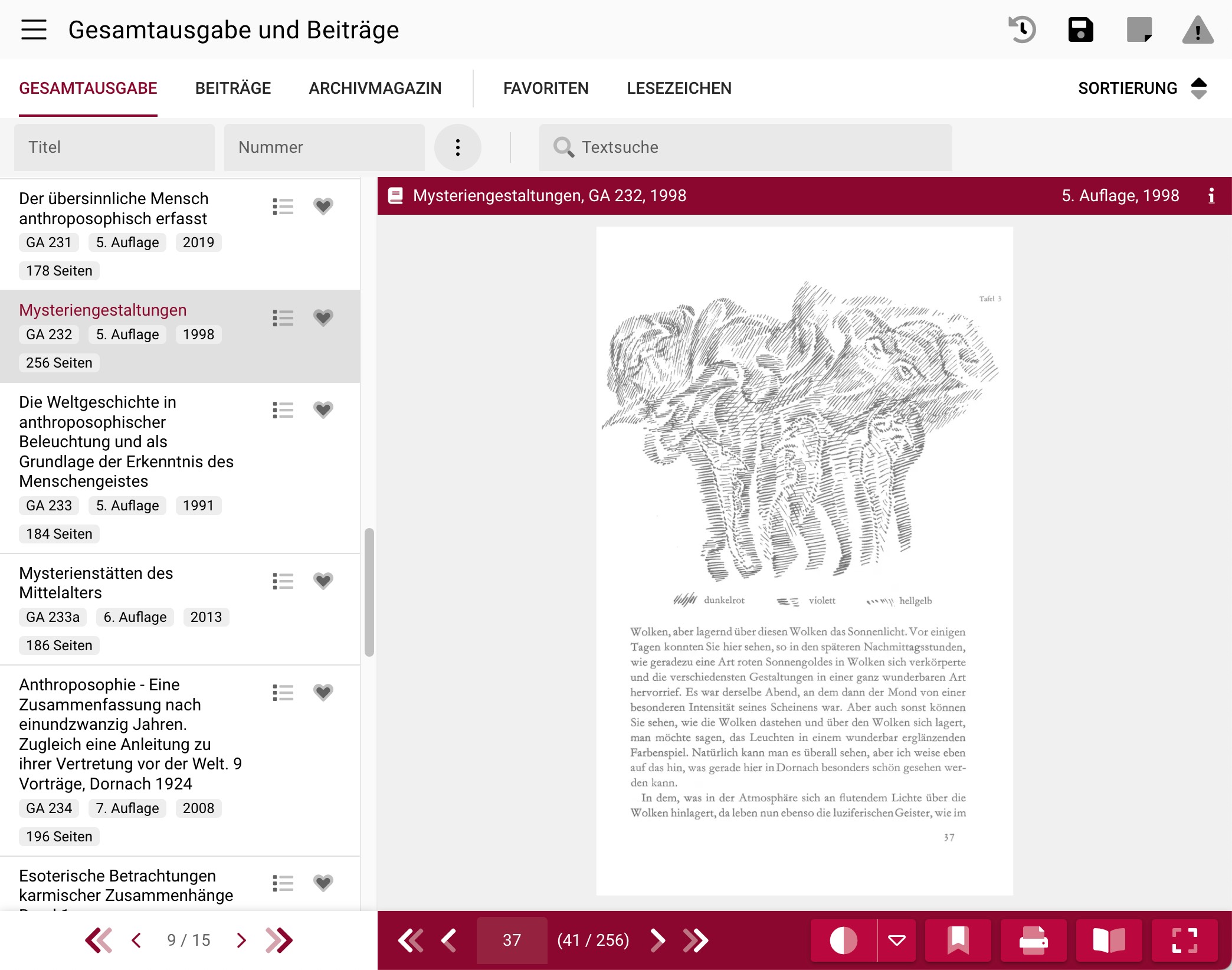
Task: Toggle the contrast half-circle button
Action: click(843, 940)
